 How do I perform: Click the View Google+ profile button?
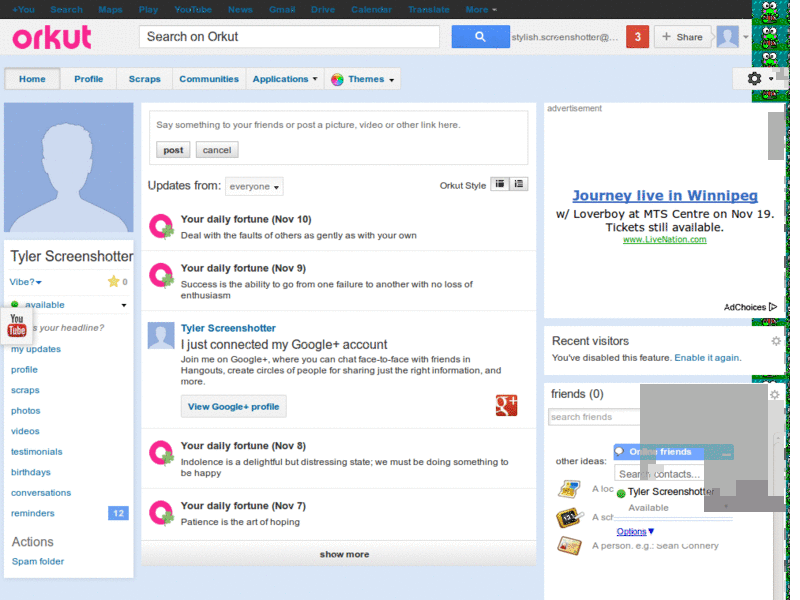(233, 407)
